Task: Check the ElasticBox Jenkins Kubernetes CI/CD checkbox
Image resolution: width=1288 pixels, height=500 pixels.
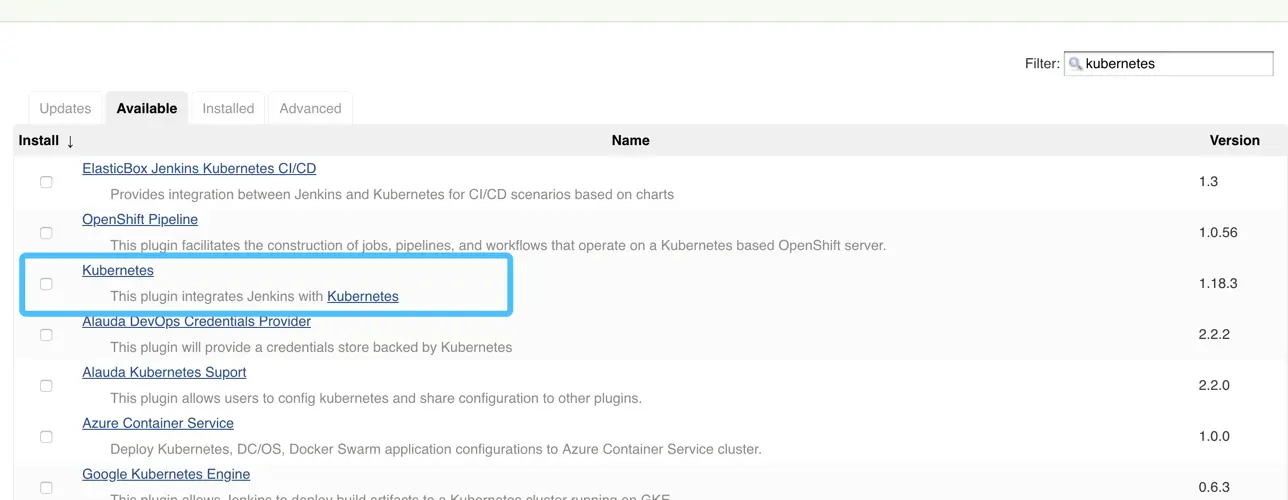Action: [x=46, y=182]
